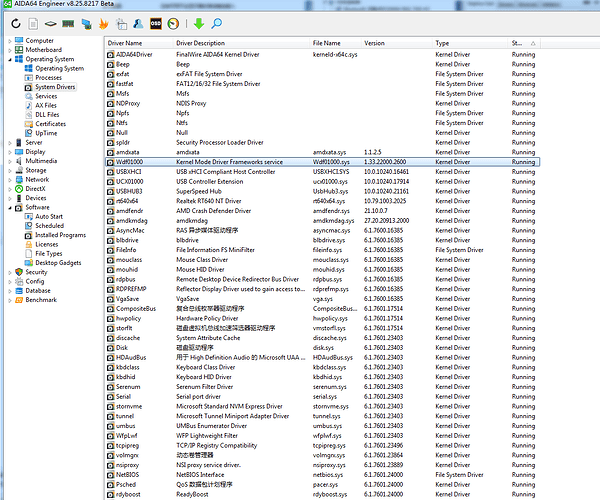Expand the Display tree node
This screenshot has height=500, width=600.
coord(10,152)
